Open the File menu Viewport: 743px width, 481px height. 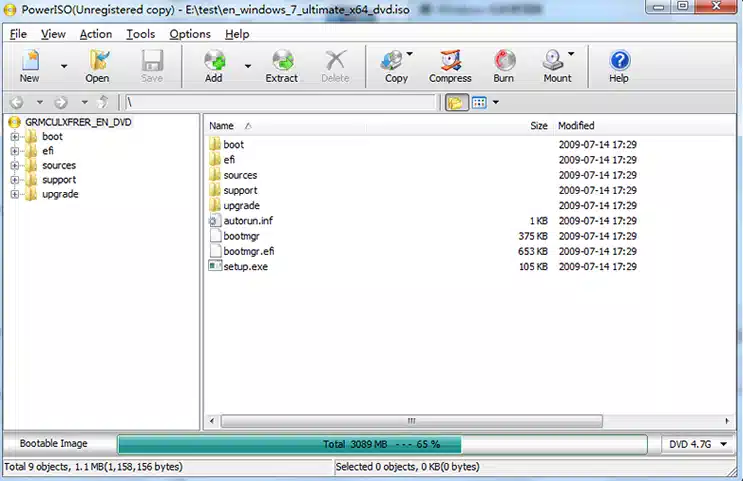[18, 34]
